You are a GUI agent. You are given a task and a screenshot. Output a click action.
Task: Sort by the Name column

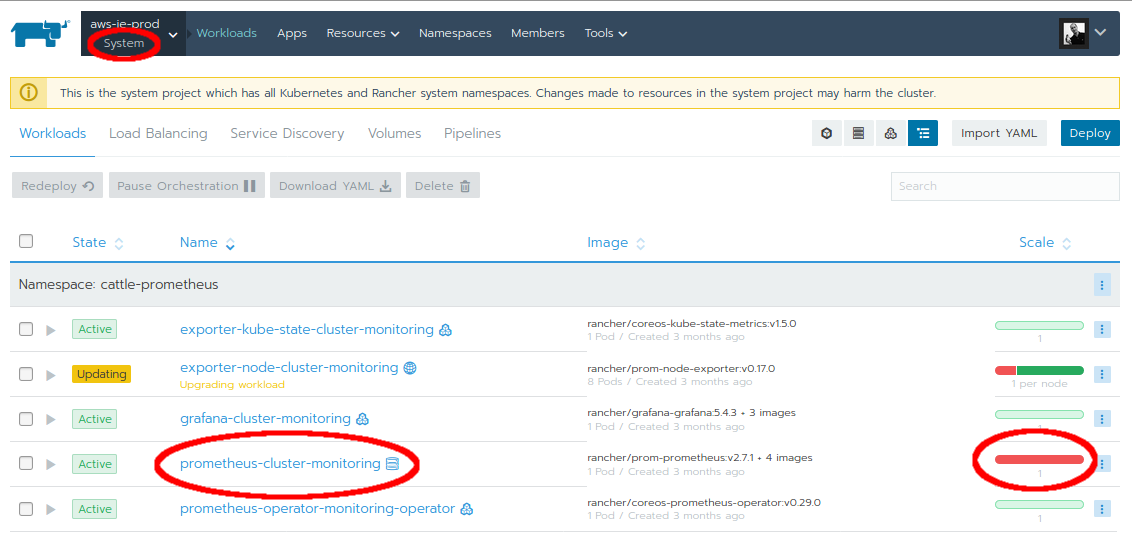(x=207, y=243)
